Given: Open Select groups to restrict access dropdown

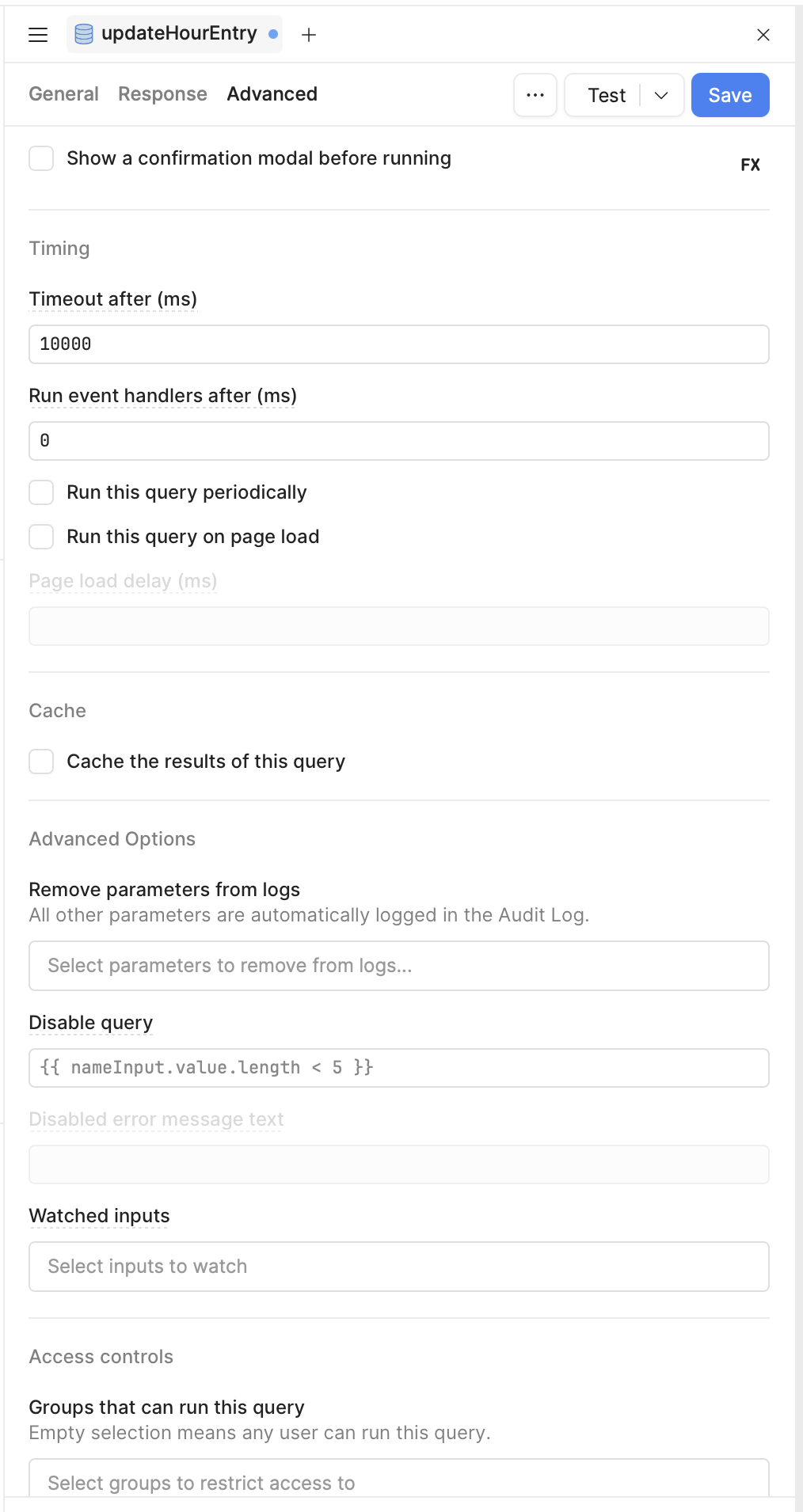Looking at the screenshot, I should pos(398,1480).
